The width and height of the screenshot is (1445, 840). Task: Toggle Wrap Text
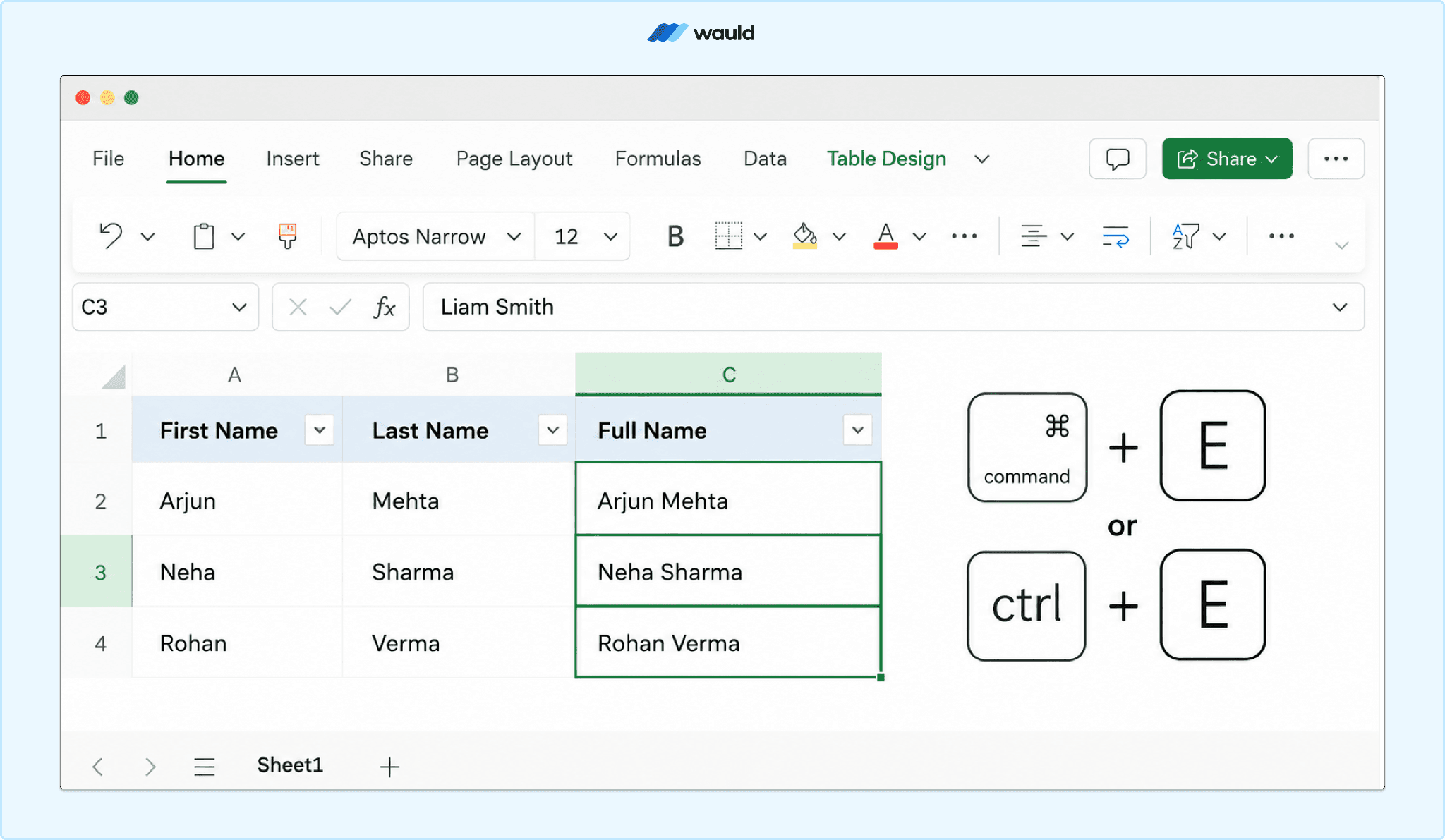(x=1116, y=236)
